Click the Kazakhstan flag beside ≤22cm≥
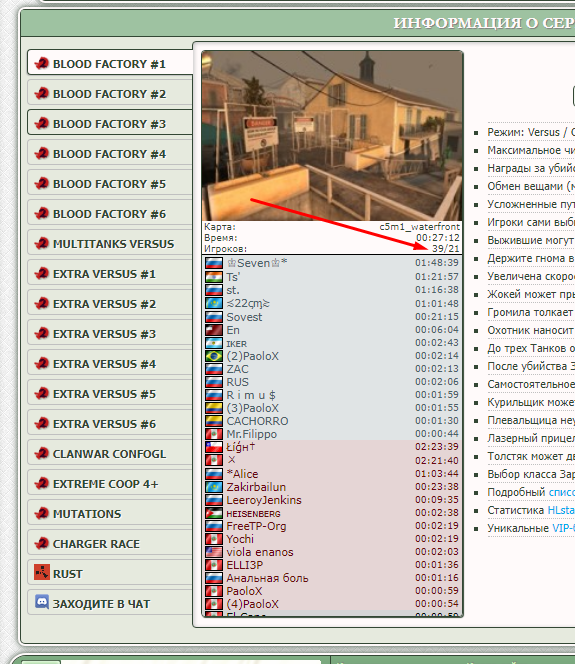Viewport: 575px width, 664px height. point(214,303)
